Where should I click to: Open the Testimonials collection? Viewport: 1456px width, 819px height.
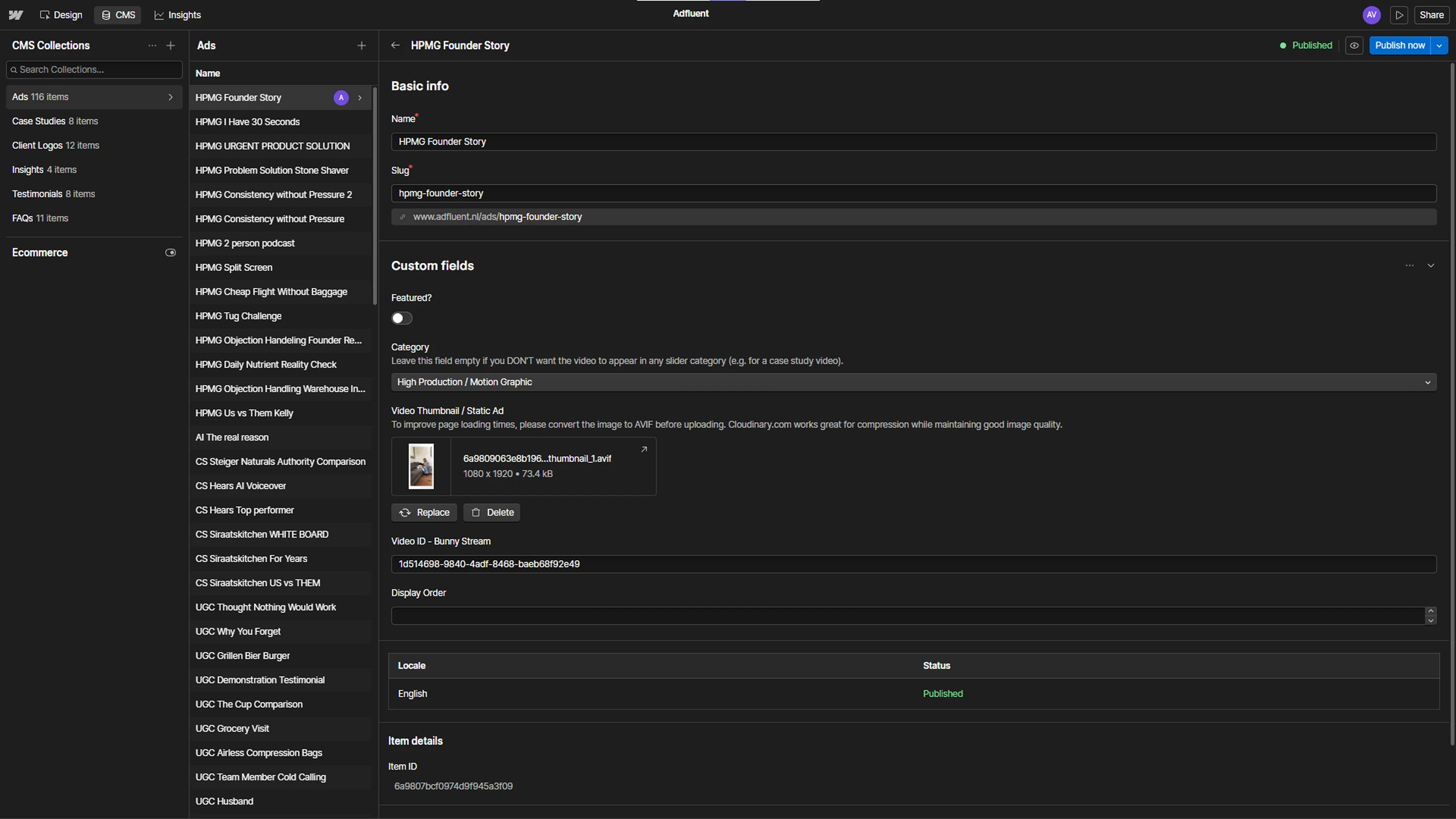pyautogui.click(x=94, y=194)
